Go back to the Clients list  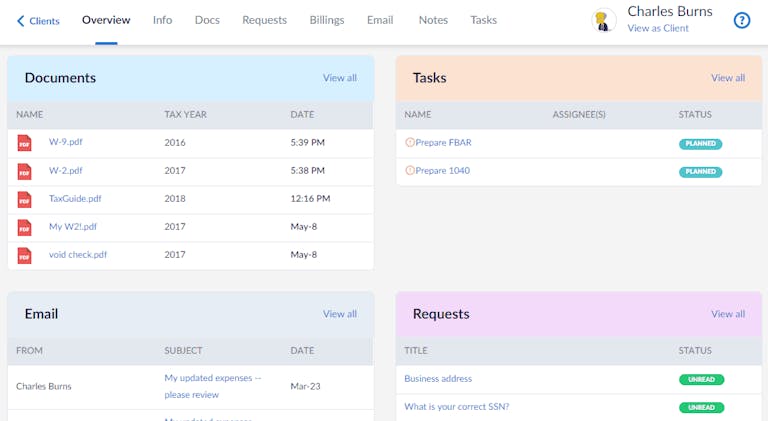(x=38, y=21)
